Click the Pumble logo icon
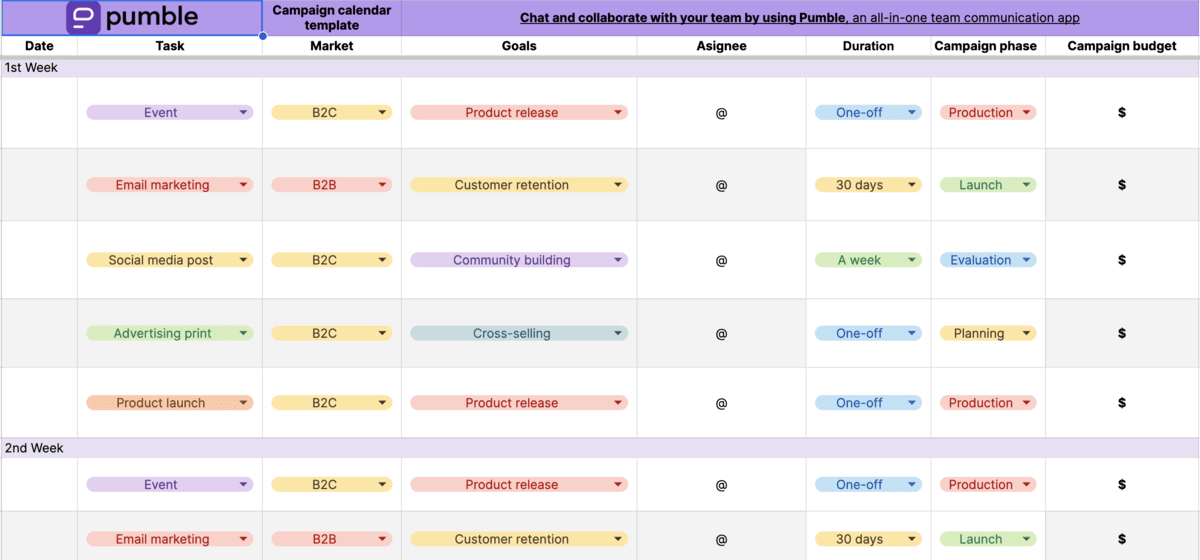This screenshot has width=1200, height=560. (x=83, y=17)
